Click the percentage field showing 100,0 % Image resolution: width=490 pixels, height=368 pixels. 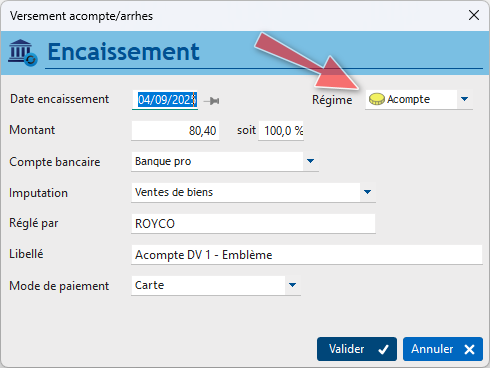pos(281,131)
